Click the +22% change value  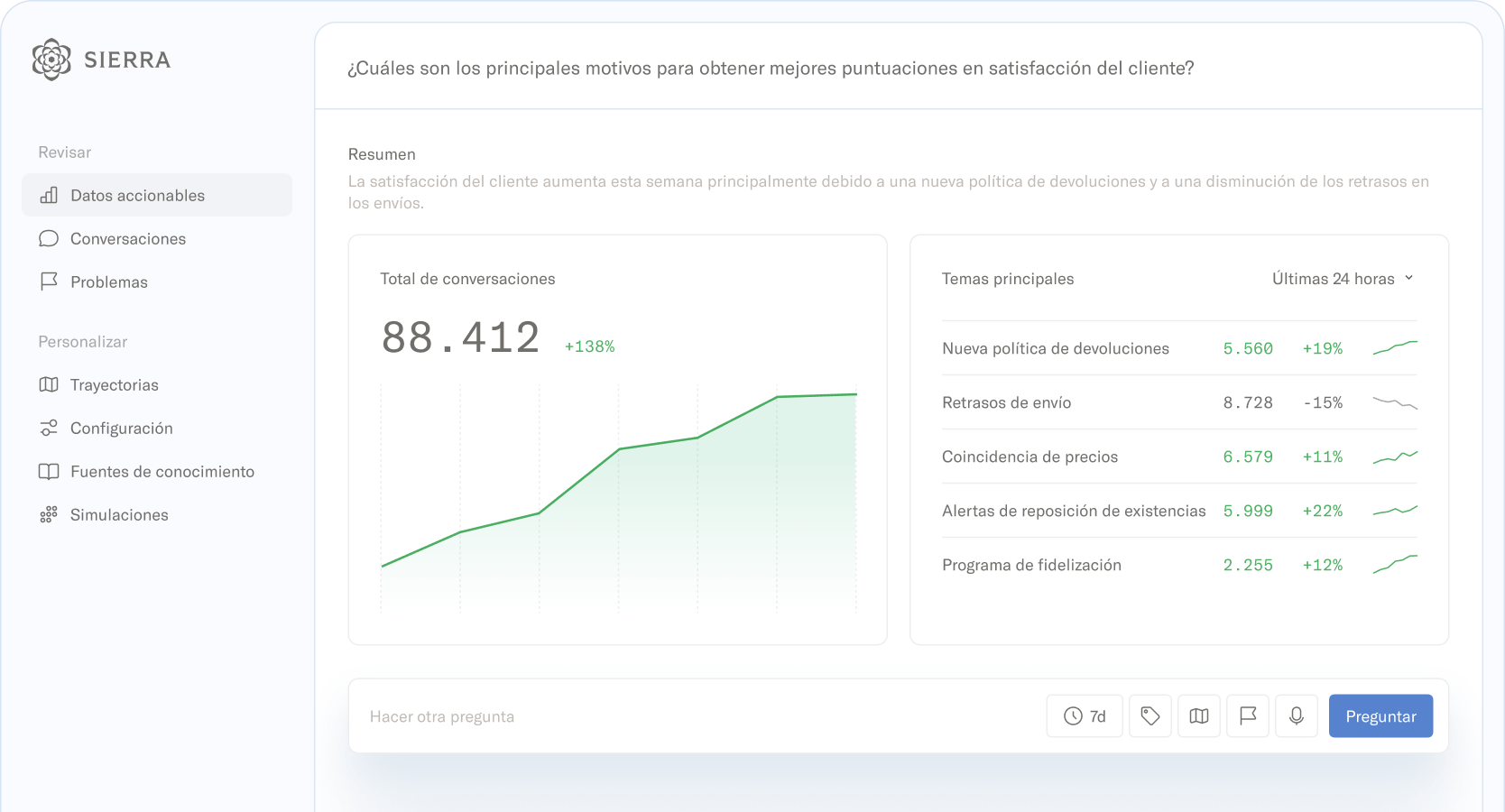pyautogui.click(x=1323, y=511)
